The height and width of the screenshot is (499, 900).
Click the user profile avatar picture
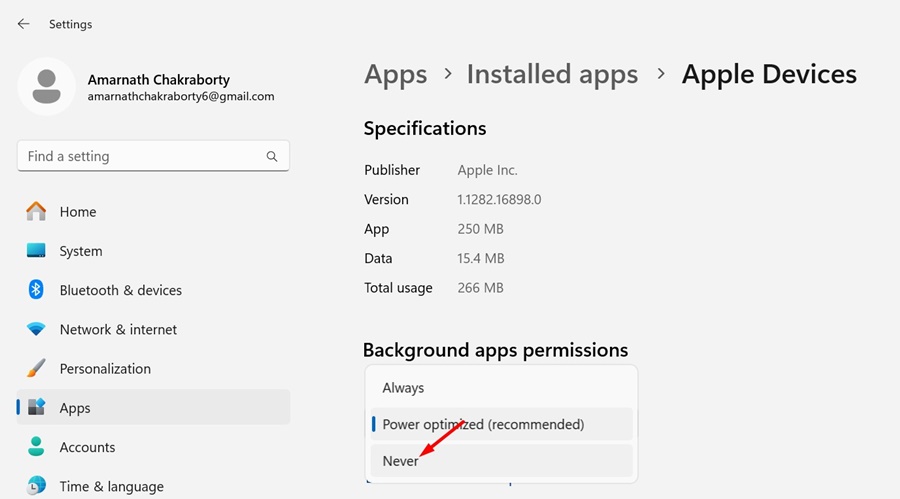click(x=46, y=87)
